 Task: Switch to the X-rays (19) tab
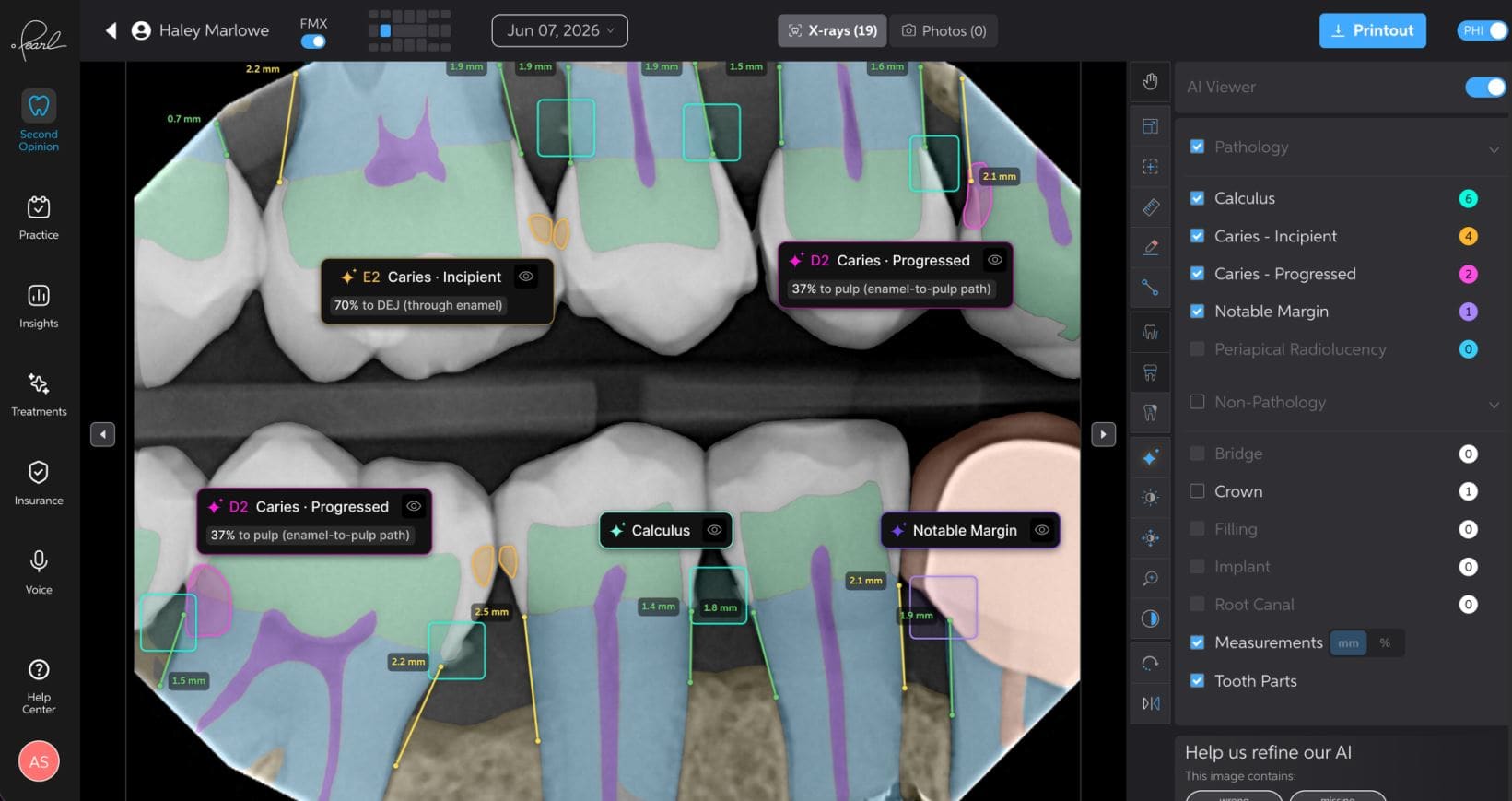pos(832,30)
